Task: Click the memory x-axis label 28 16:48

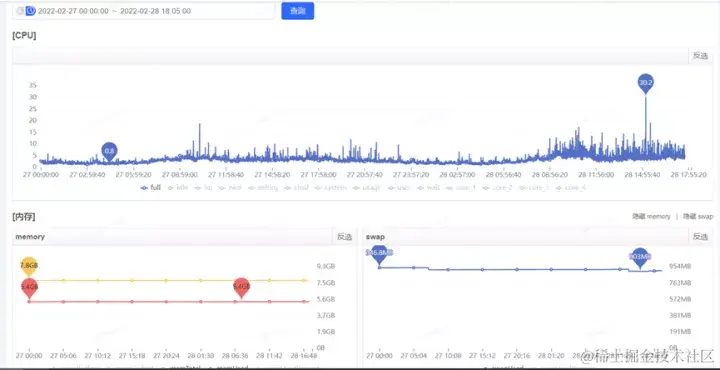Action: [x=304, y=356]
